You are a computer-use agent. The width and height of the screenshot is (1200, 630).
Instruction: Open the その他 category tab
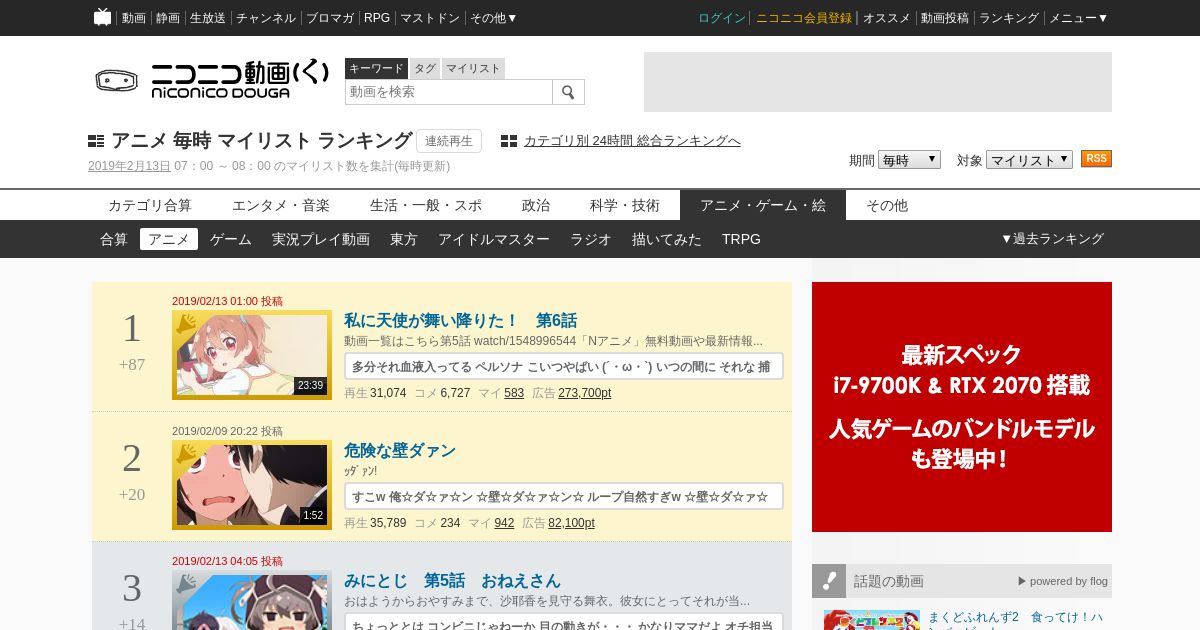pyautogui.click(x=887, y=205)
